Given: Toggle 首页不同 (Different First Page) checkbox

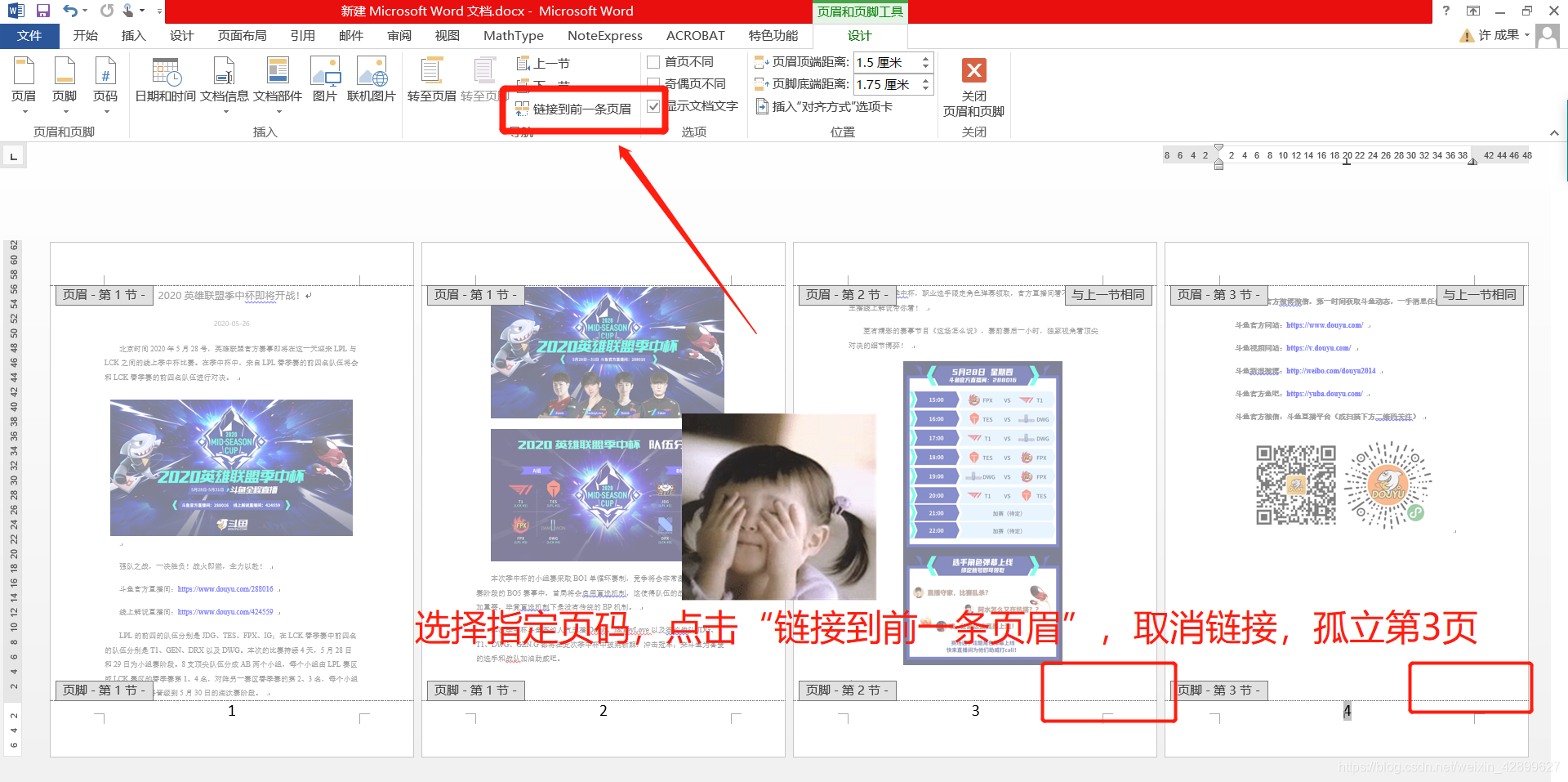Looking at the screenshot, I should click(653, 62).
